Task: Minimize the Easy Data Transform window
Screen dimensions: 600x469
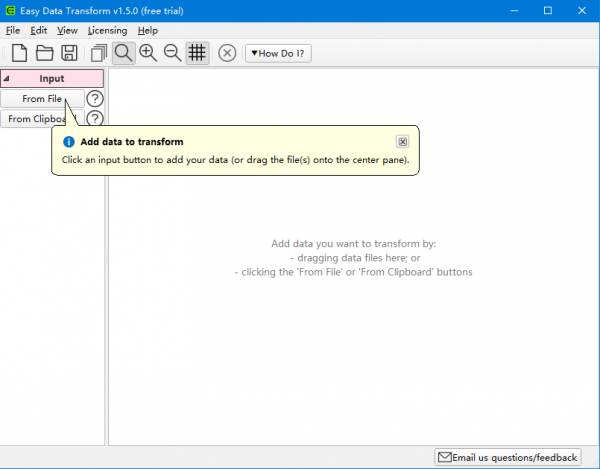Action: [514, 11]
